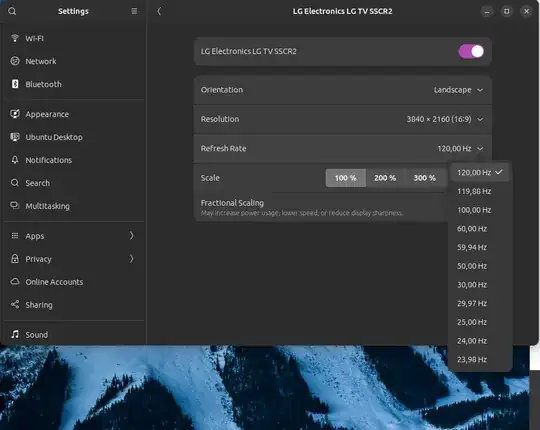Toggle the LG TV SSCR2 display switch
Screen dimensions: 540x430
point(471,51)
